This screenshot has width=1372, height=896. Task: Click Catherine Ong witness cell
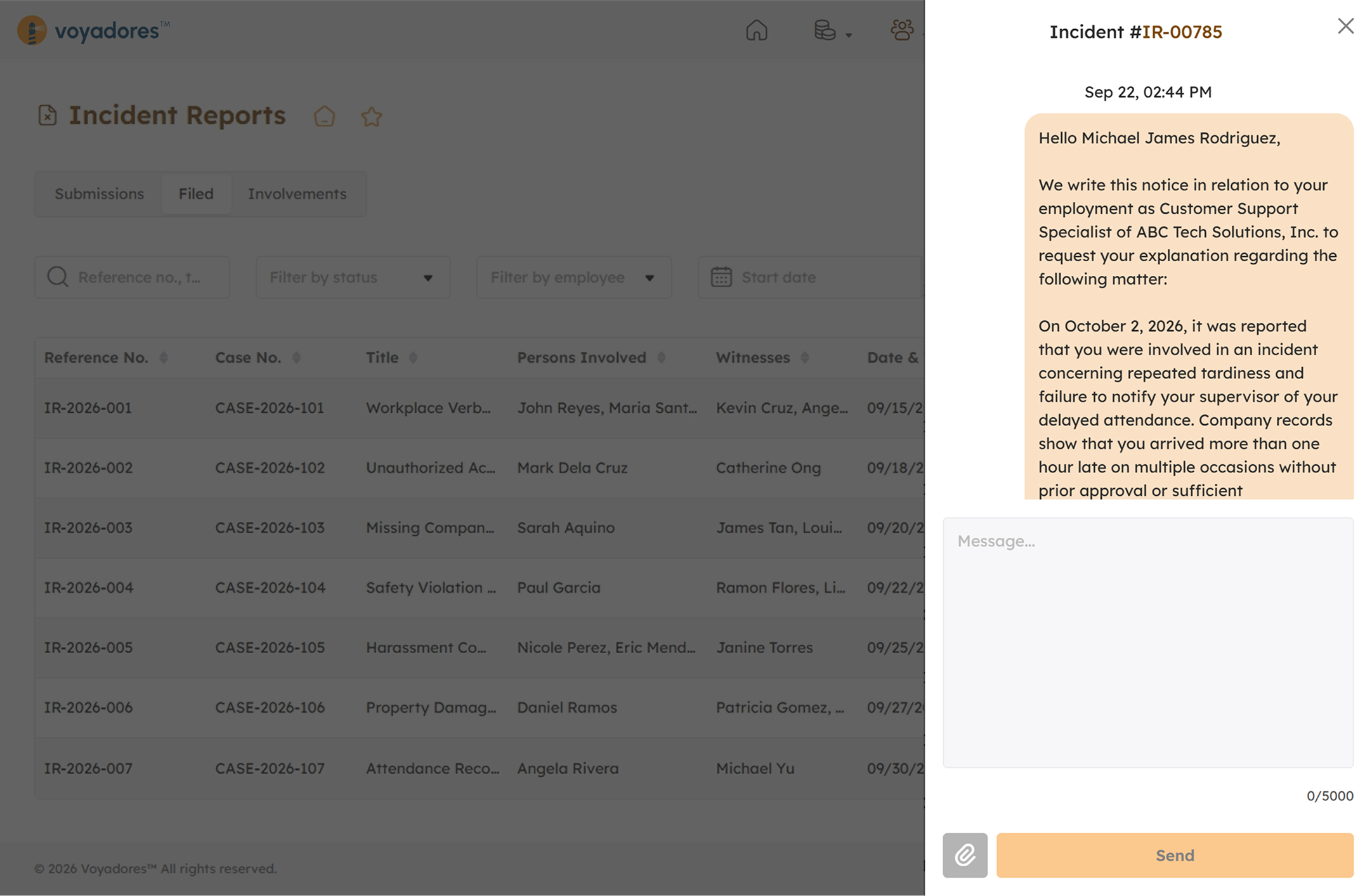[x=768, y=468]
